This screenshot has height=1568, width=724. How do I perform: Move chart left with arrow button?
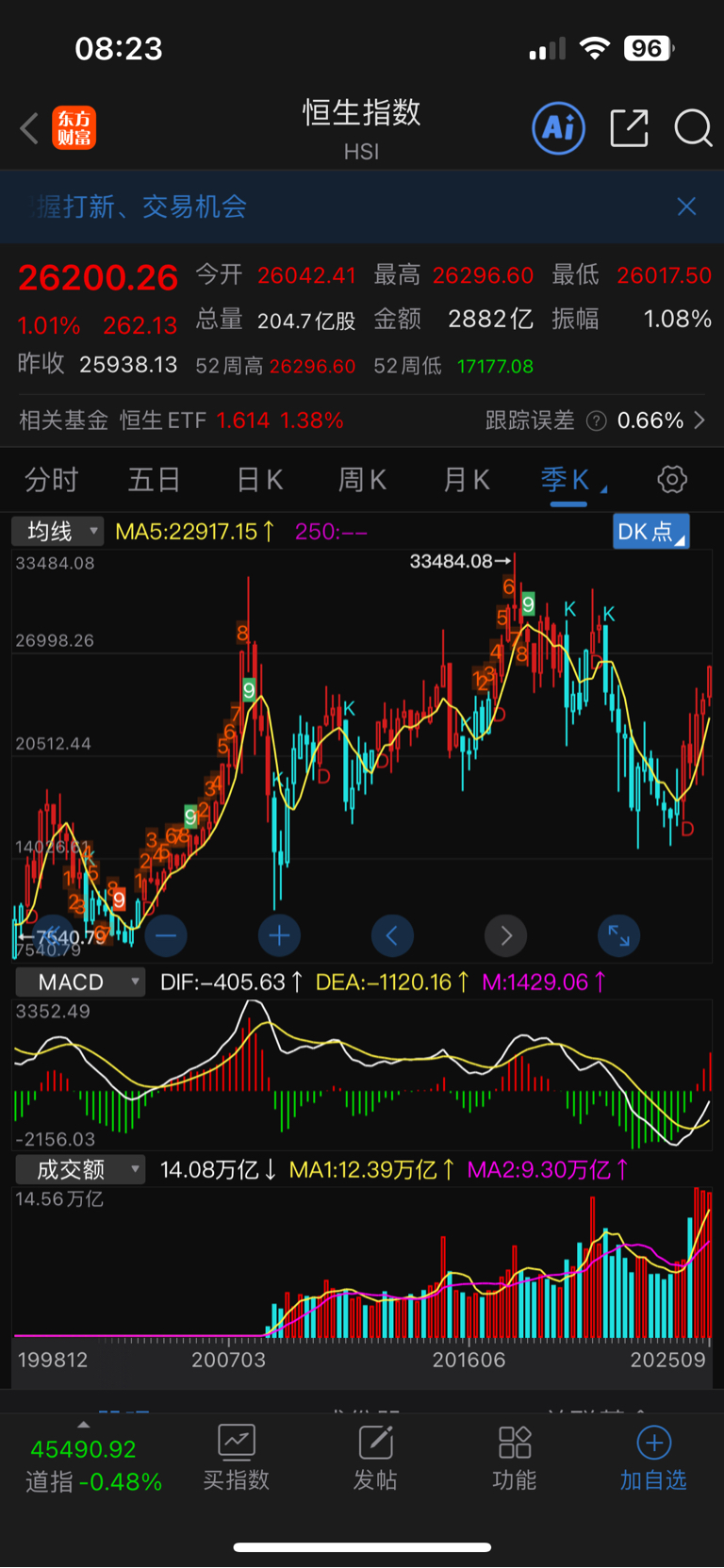(x=392, y=935)
